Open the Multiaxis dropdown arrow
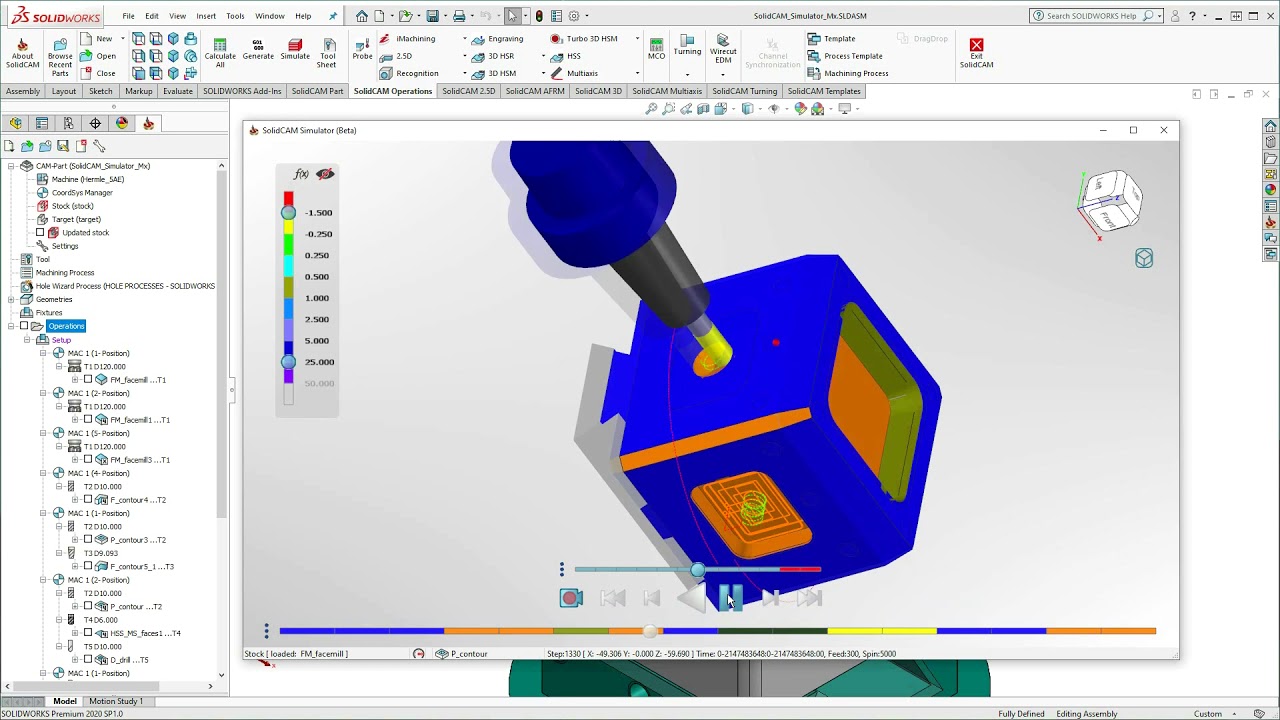This screenshot has height=720, width=1280. tap(637, 73)
